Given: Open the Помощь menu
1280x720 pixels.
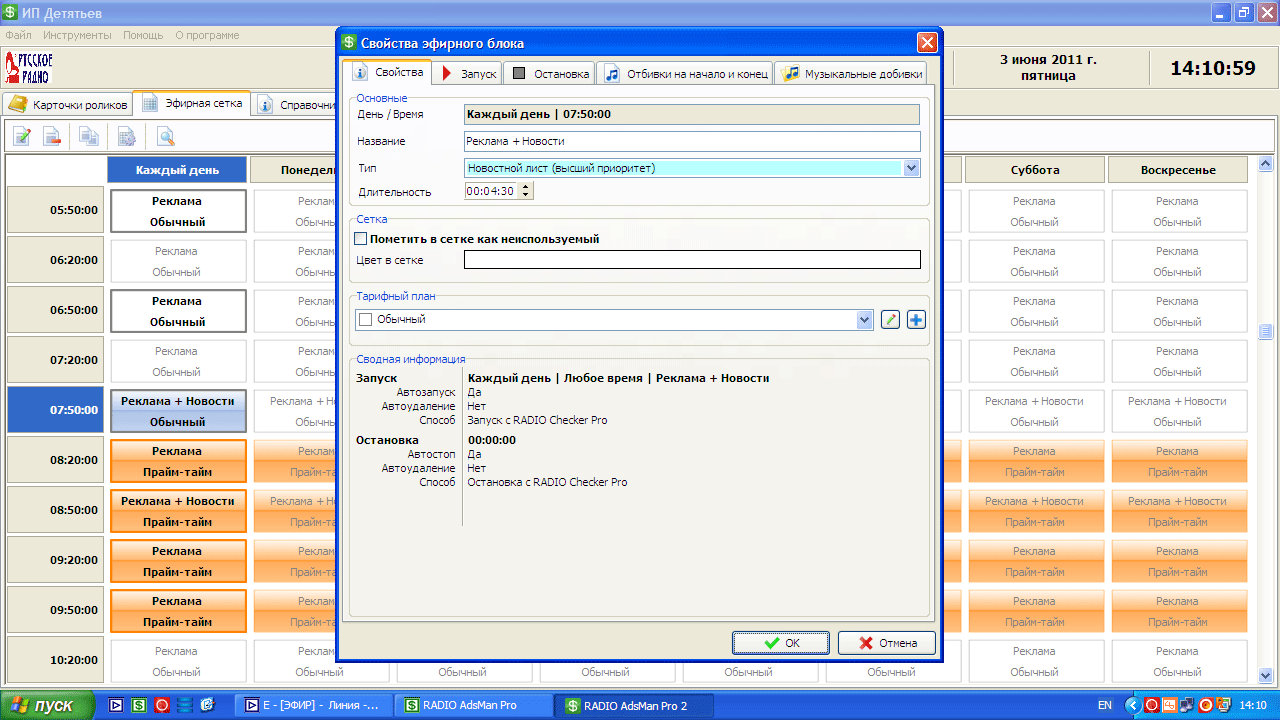Looking at the screenshot, I should (x=143, y=35).
